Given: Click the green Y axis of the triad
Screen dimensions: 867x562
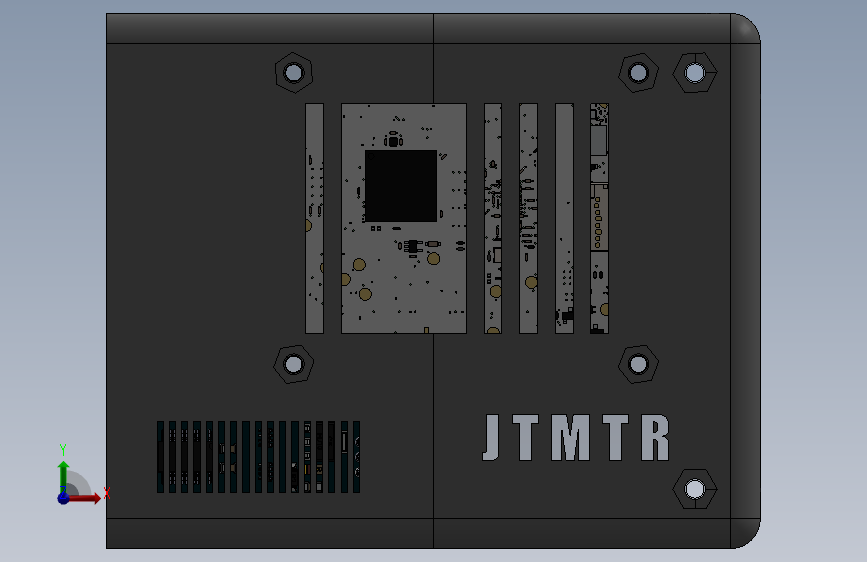Looking at the screenshot, I should pyautogui.click(x=64, y=476).
